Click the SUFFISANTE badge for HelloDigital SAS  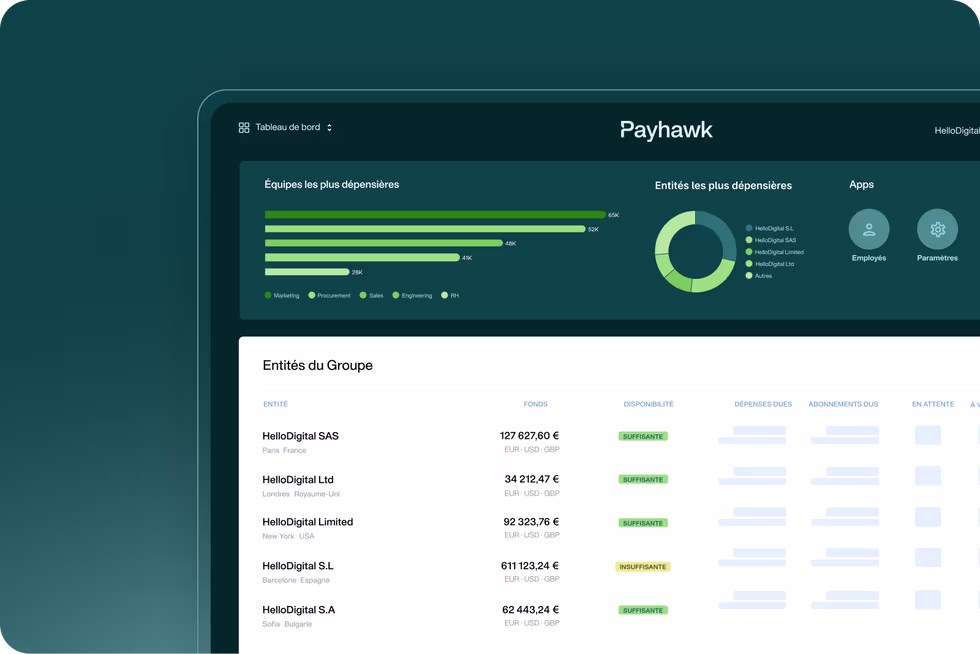pyautogui.click(x=643, y=436)
